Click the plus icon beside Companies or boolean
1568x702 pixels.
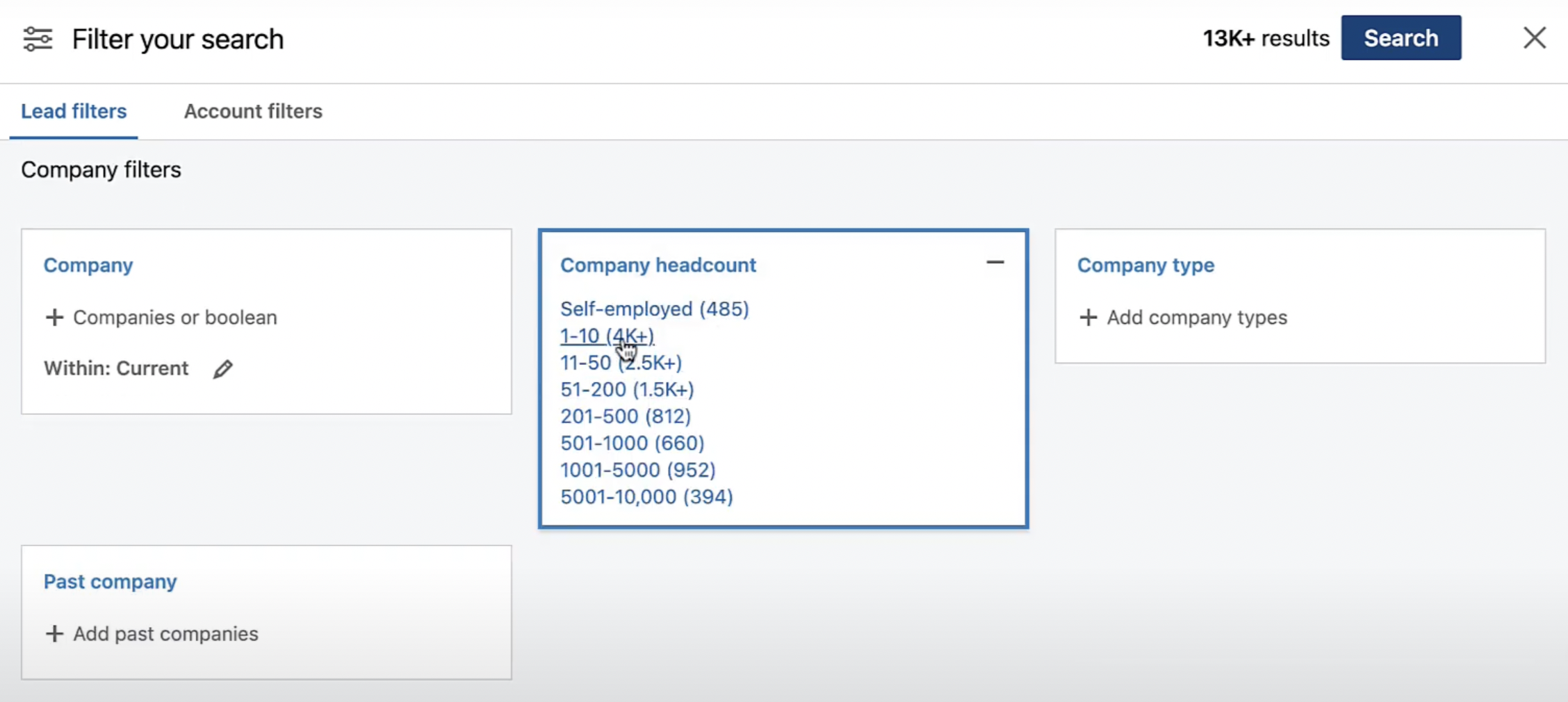coord(54,318)
